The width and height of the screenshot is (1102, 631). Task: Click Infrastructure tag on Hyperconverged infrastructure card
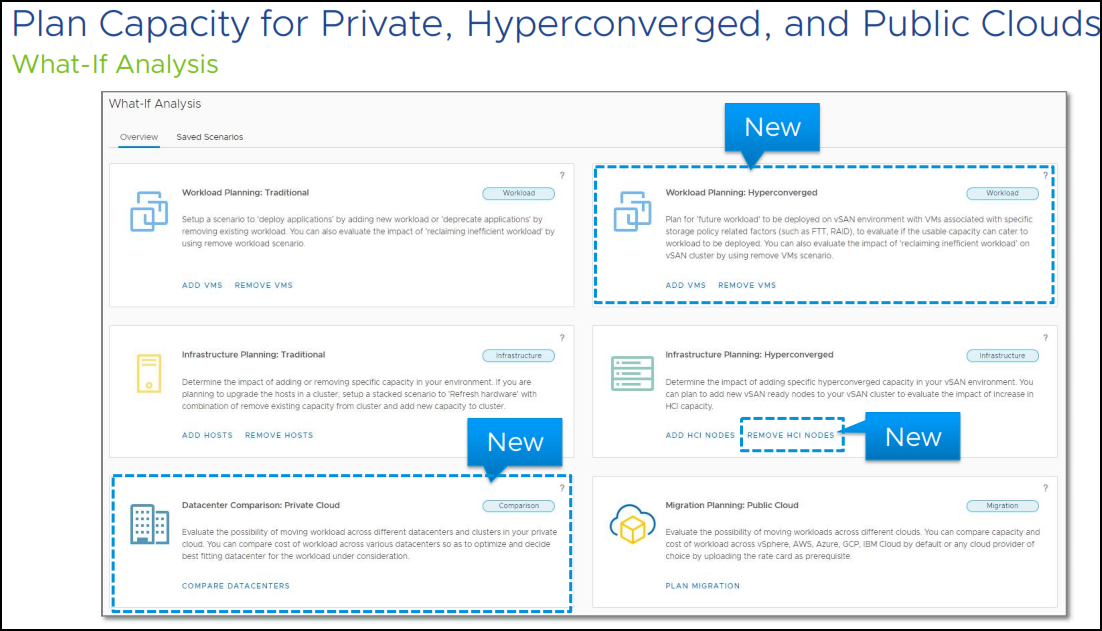coord(1002,356)
